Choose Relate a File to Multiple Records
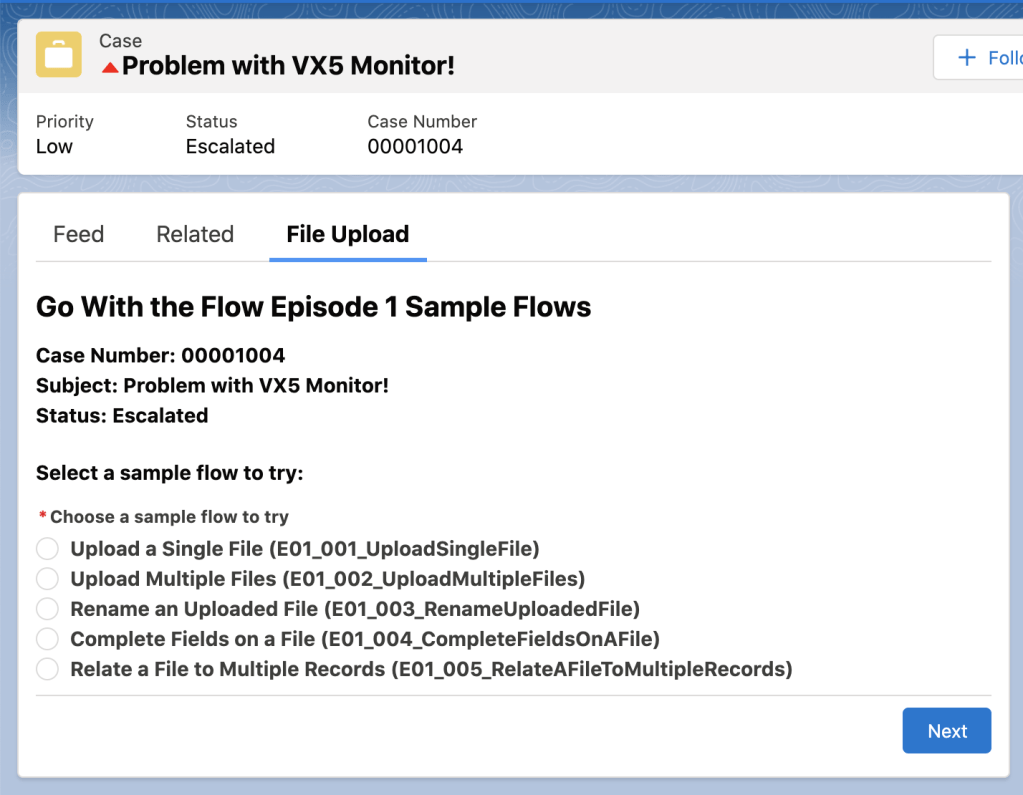The height and width of the screenshot is (795, 1023). pyautogui.click(x=47, y=669)
